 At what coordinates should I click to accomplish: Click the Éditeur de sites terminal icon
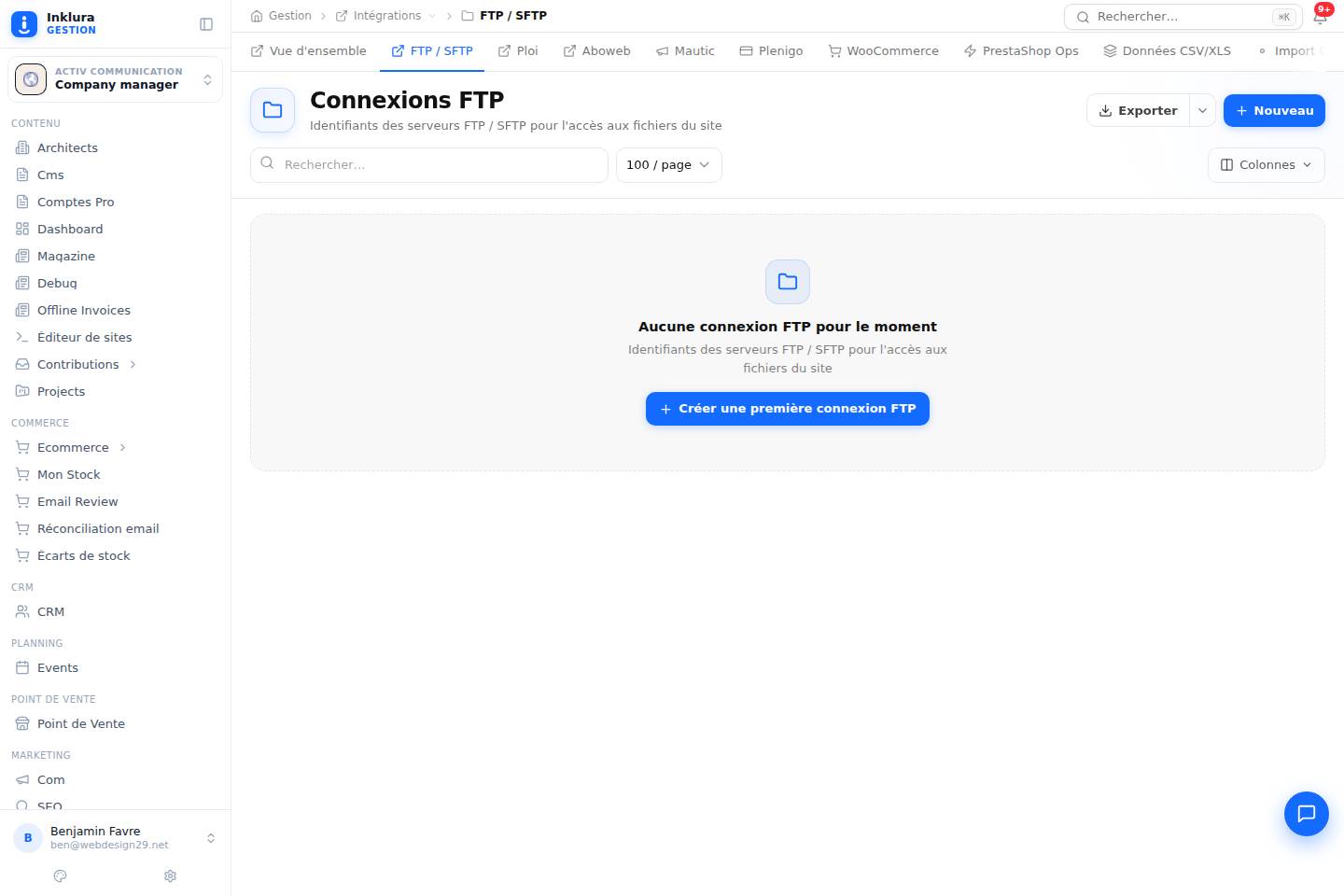(22, 337)
